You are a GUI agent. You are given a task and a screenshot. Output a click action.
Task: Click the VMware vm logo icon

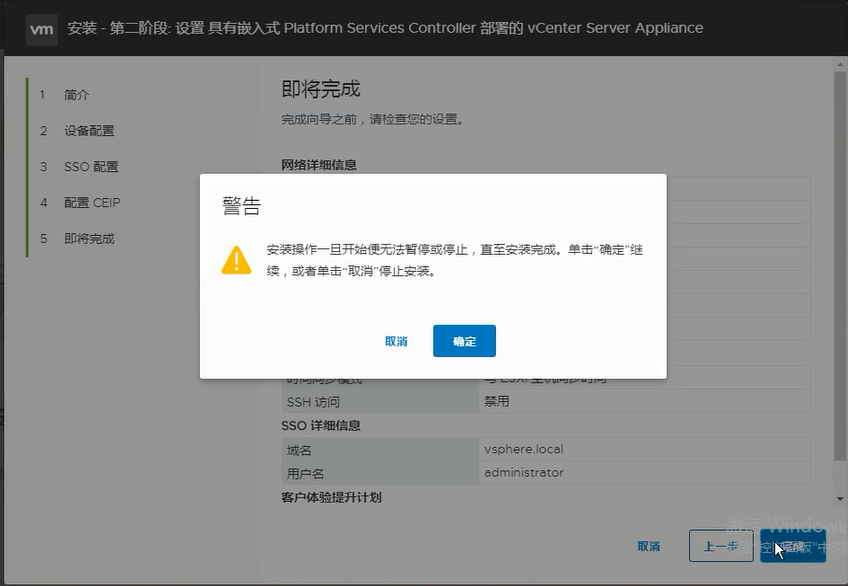42,29
